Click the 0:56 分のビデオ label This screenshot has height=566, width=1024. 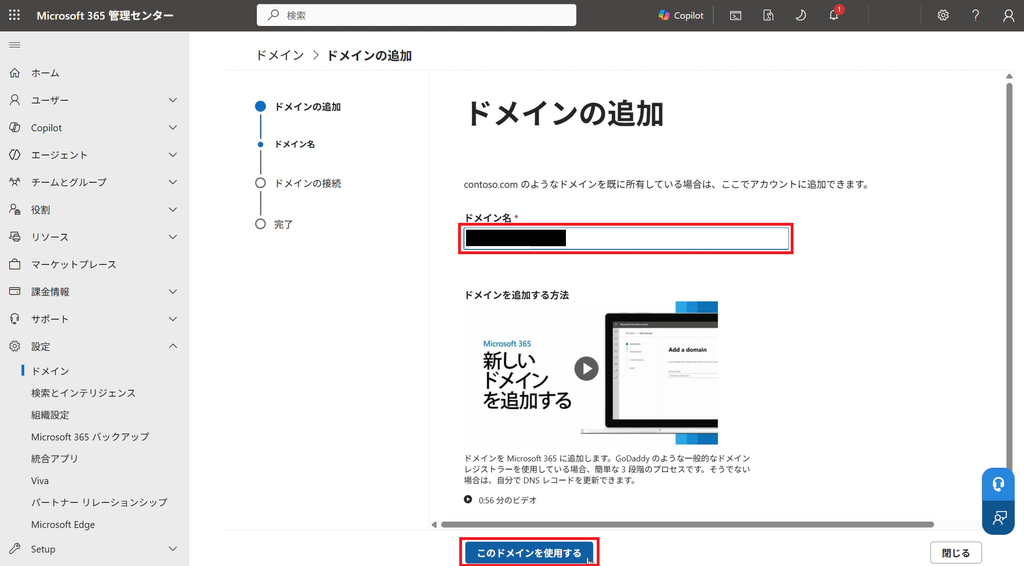(x=507, y=500)
